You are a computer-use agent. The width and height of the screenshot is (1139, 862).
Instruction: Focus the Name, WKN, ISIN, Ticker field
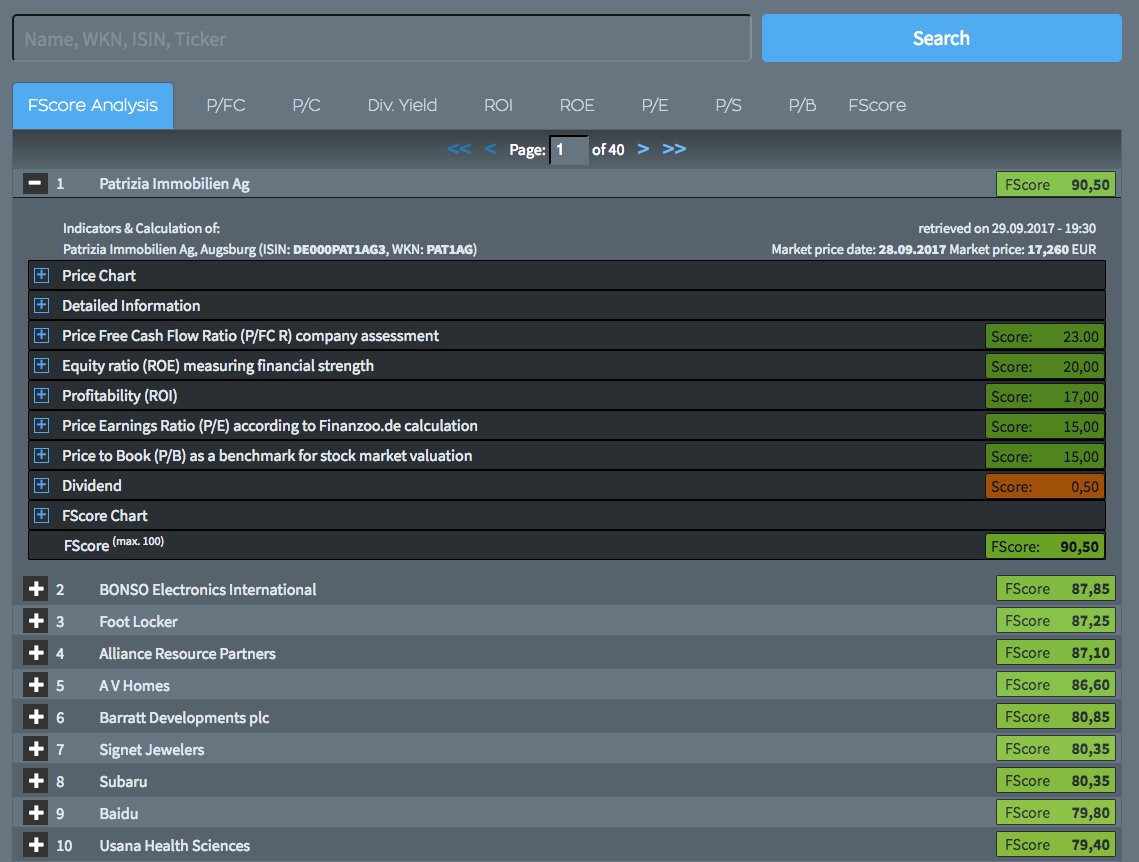point(381,38)
